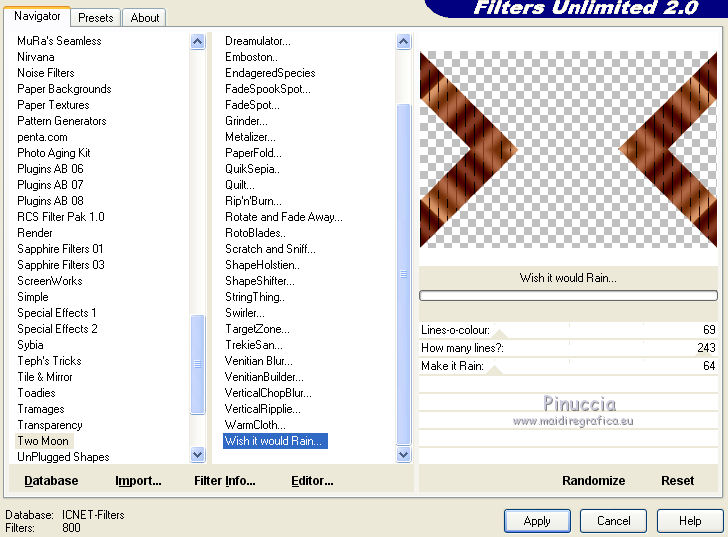728x537 pixels.
Task: Select Special Effects 1 category
Action: click(x=57, y=313)
